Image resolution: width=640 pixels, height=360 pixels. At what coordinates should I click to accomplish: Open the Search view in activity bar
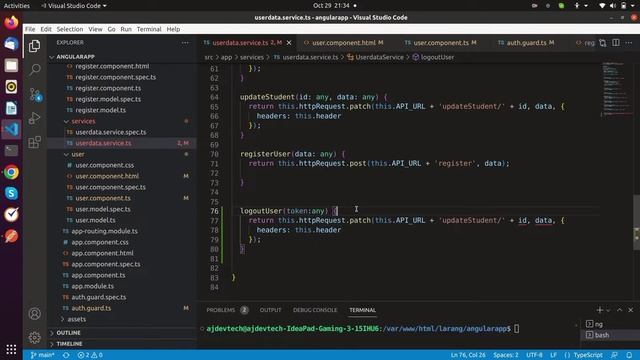pos(35,70)
